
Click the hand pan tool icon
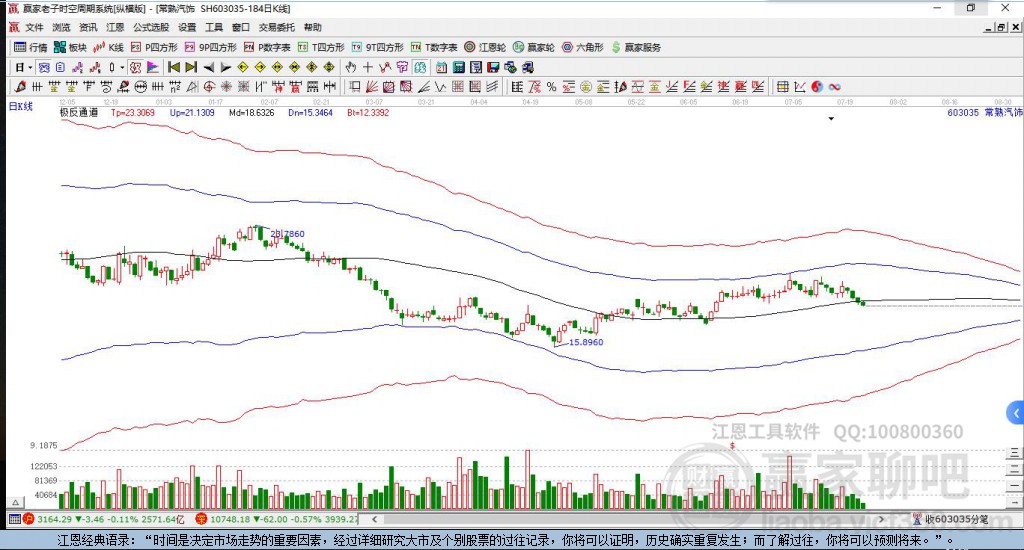pos(351,67)
